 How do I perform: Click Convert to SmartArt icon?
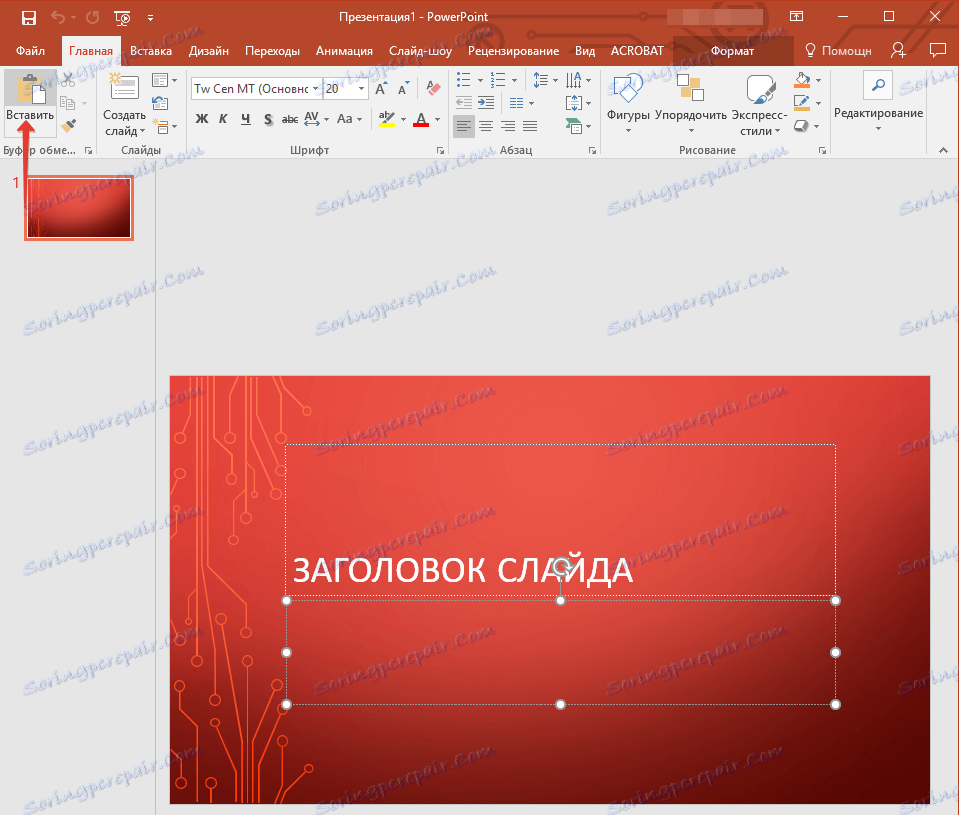click(574, 127)
